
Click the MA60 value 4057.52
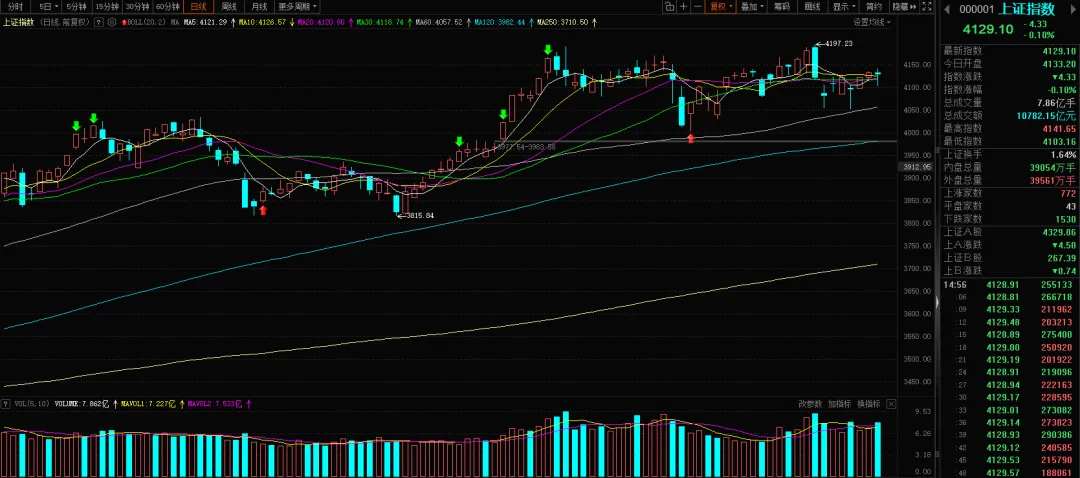click(x=439, y=22)
